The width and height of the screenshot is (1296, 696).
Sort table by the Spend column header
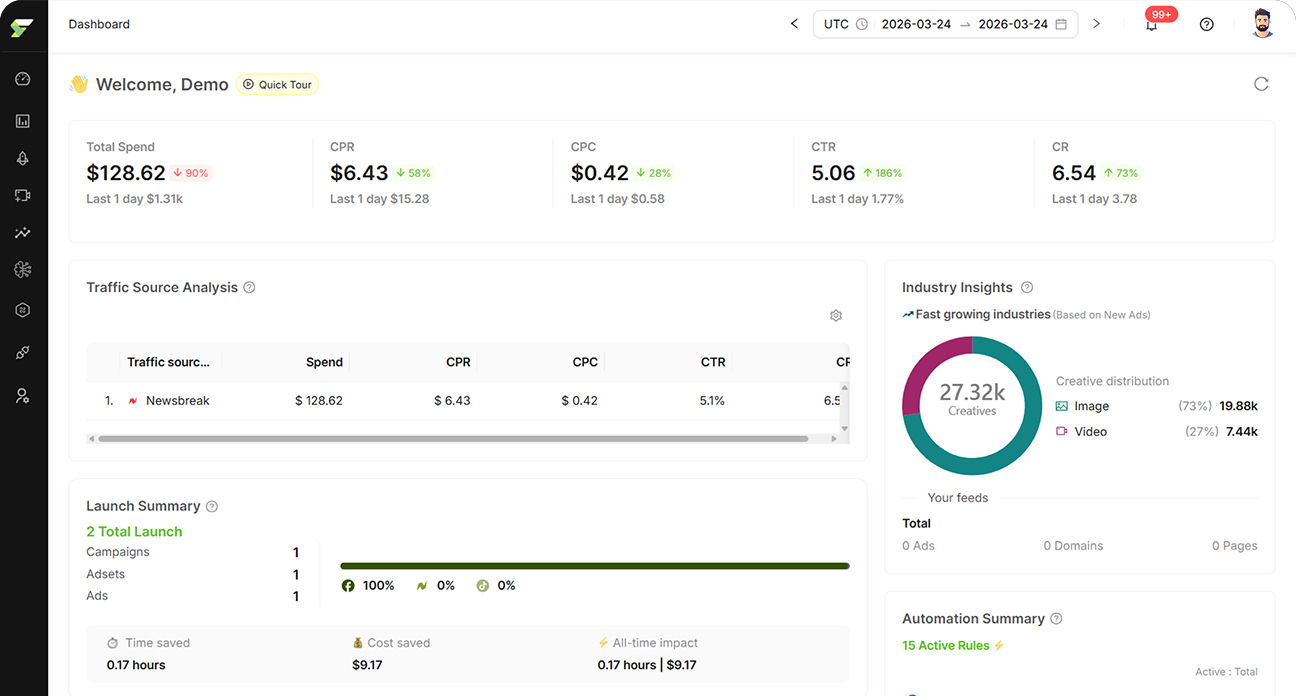click(324, 362)
